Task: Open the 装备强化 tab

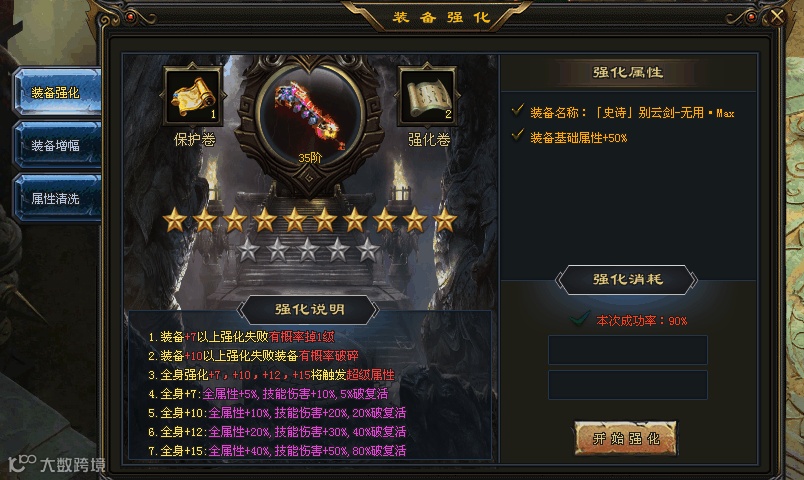Action: 56,93
